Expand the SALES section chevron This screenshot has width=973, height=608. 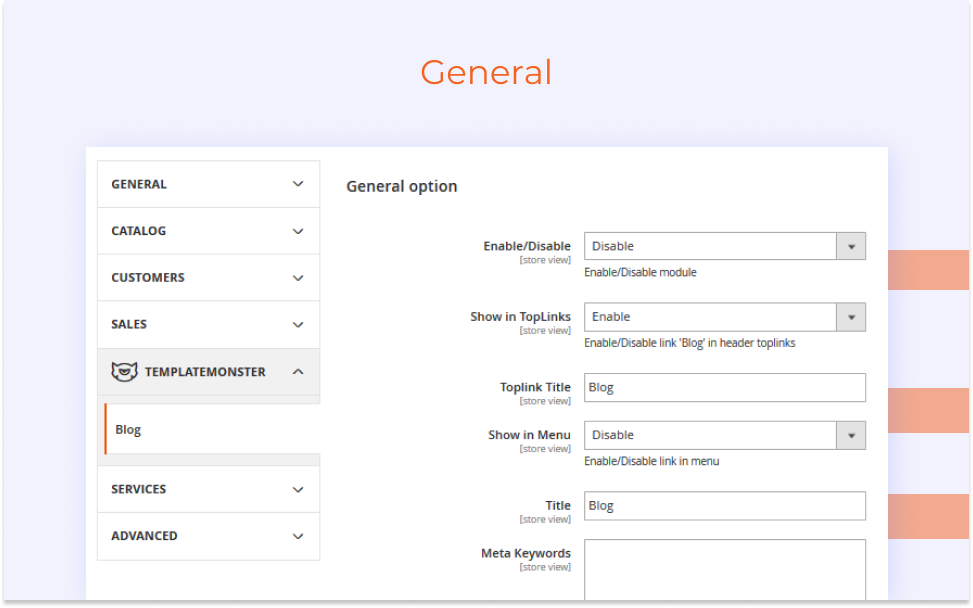pos(298,324)
